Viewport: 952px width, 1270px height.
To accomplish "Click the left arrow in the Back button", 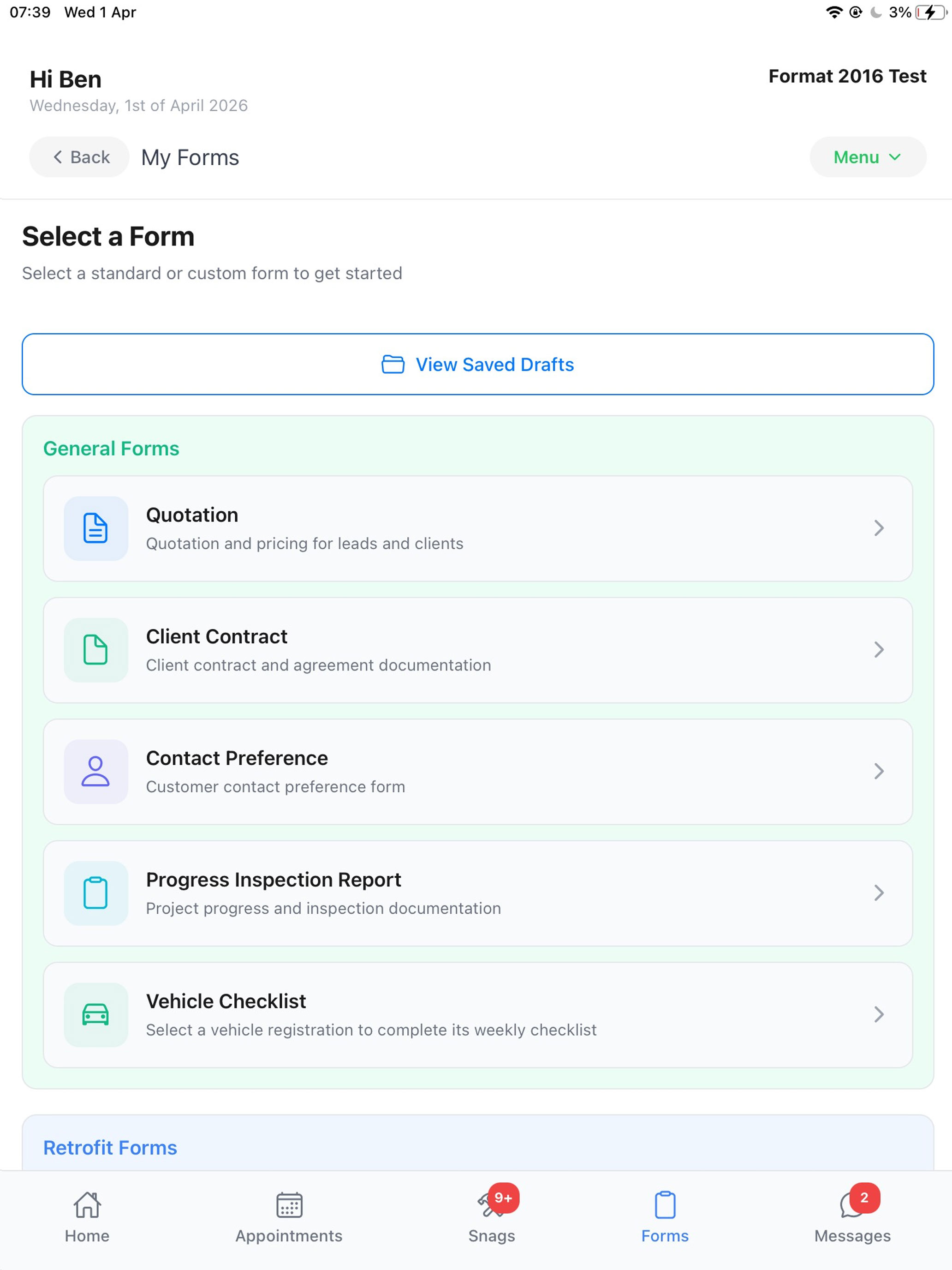I will tap(57, 157).
